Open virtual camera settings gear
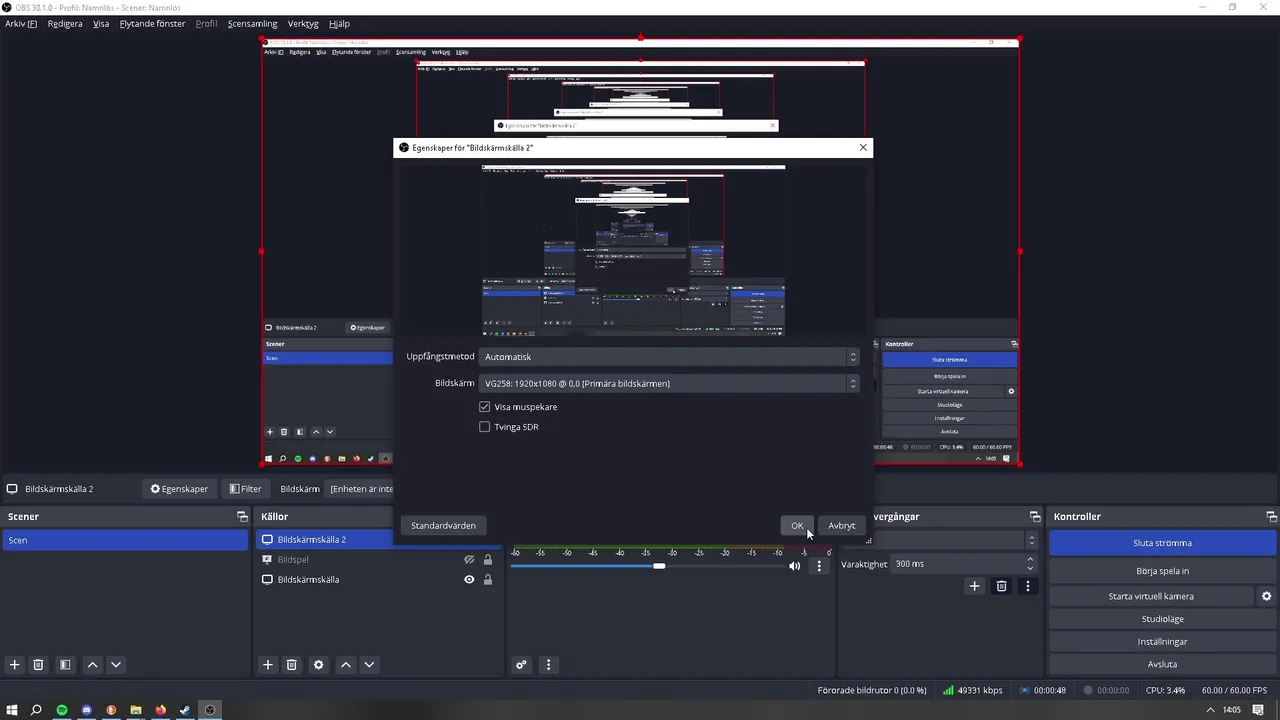This screenshot has height=720, width=1280. [1266, 596]
